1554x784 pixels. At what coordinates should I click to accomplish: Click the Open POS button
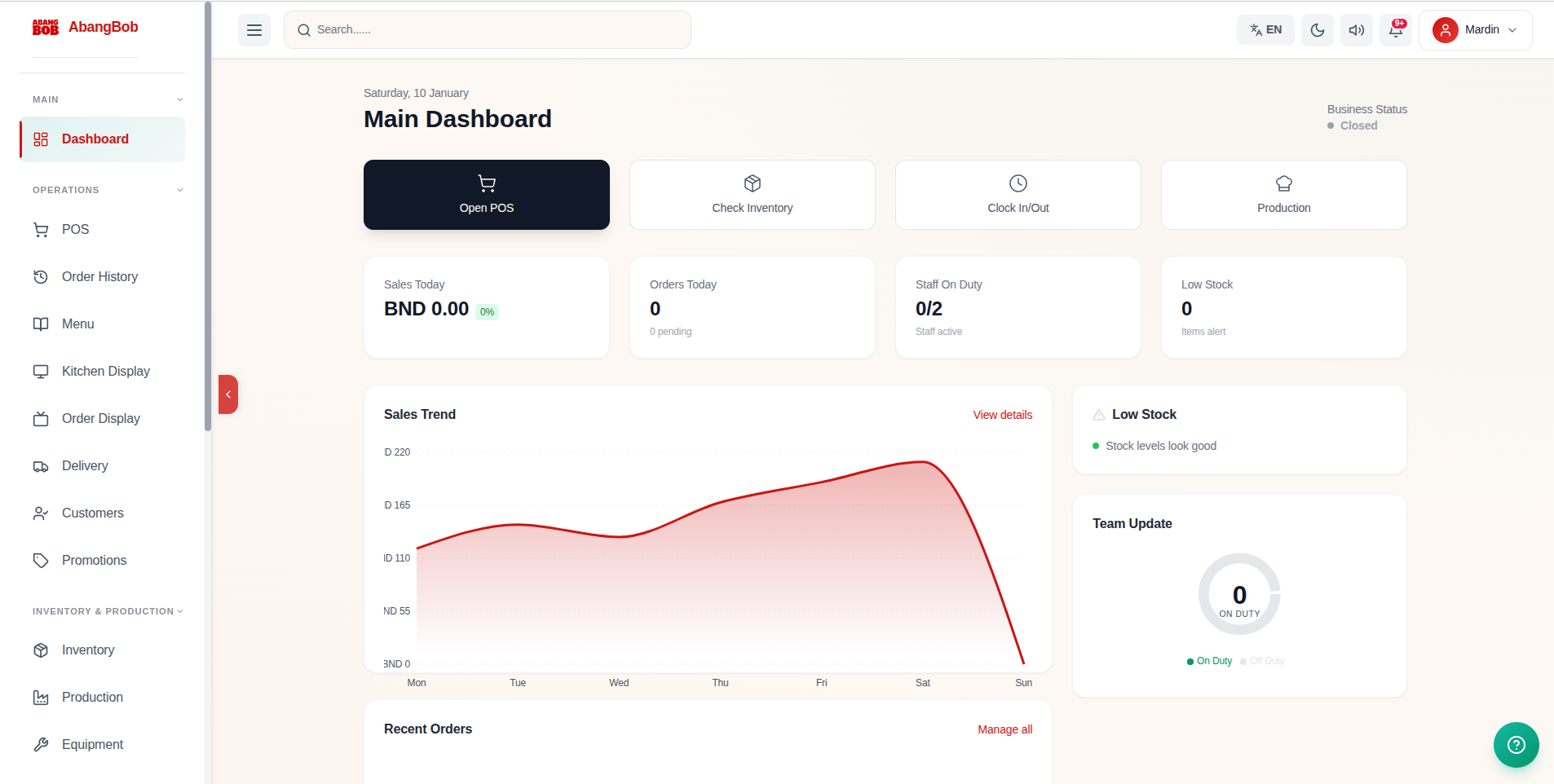tap(486, 195)
